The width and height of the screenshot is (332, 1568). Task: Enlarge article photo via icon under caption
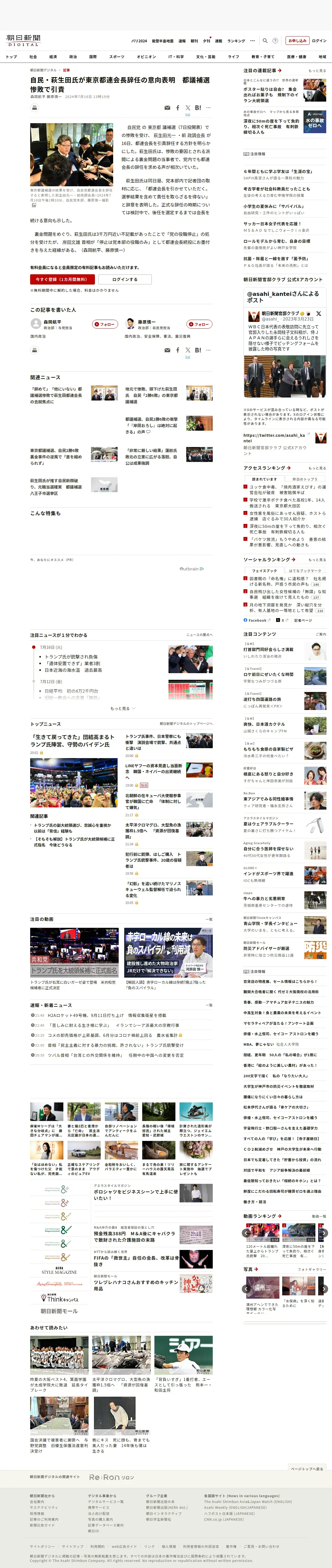33,205
